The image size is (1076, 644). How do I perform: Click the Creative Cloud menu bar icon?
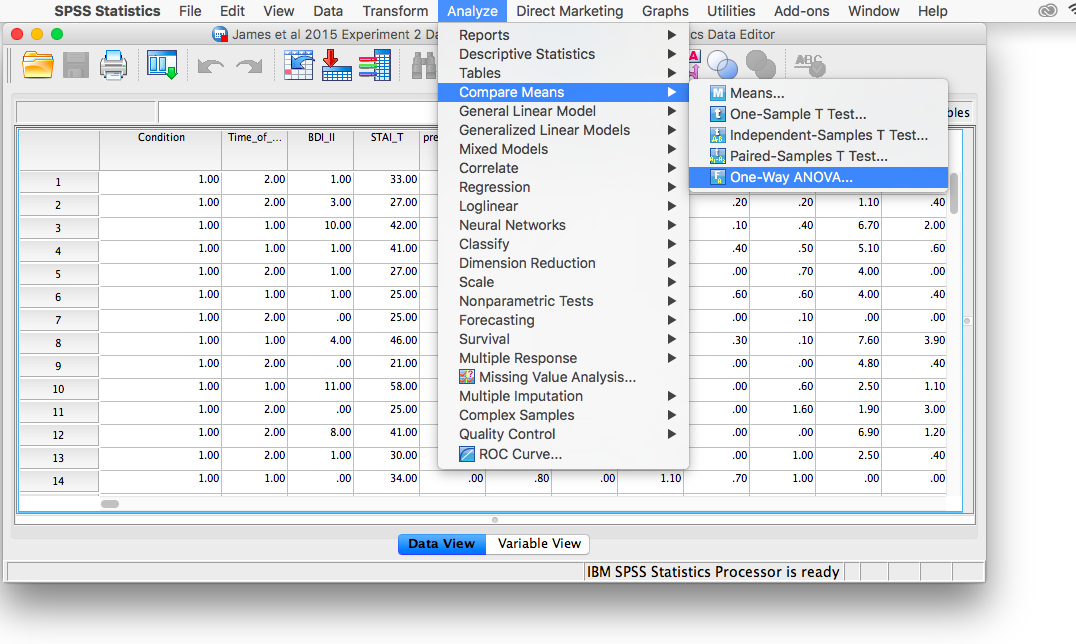coord(1047,11)
